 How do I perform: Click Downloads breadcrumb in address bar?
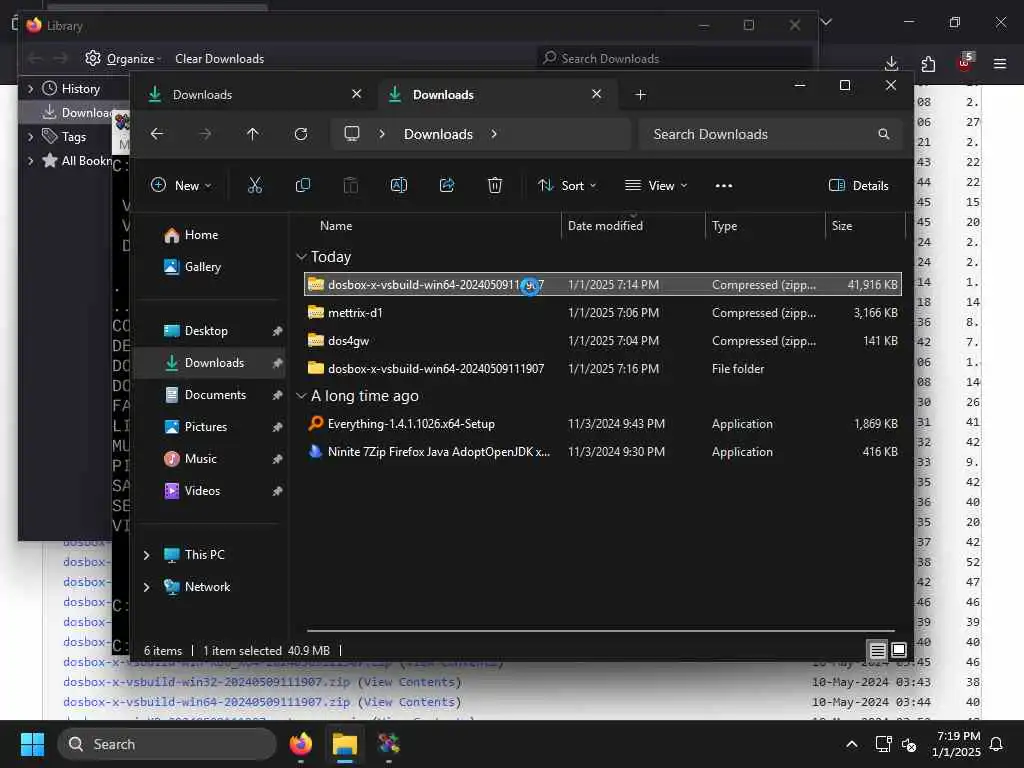pos(438,134)
